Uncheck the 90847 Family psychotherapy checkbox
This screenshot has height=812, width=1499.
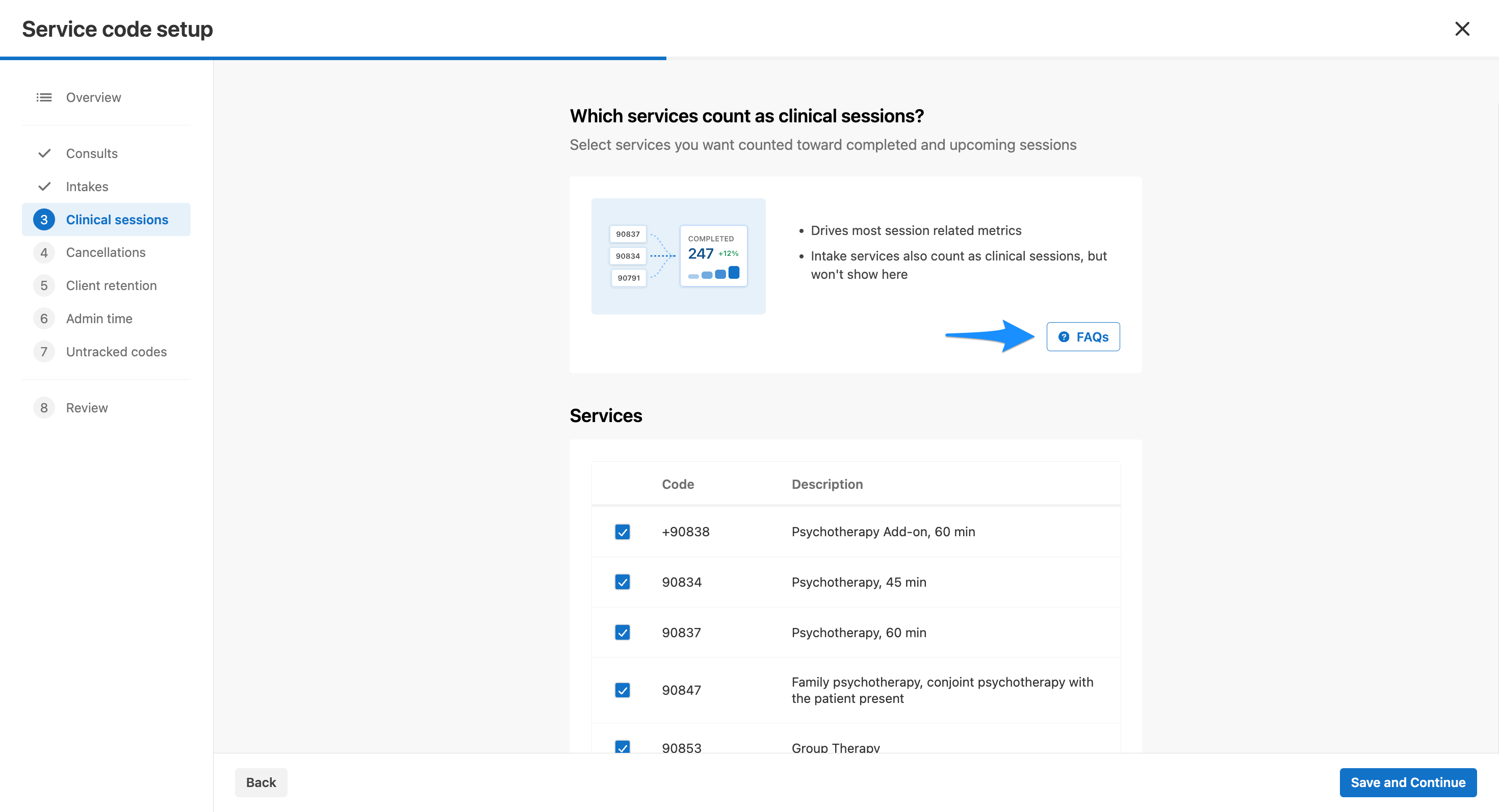623,691
